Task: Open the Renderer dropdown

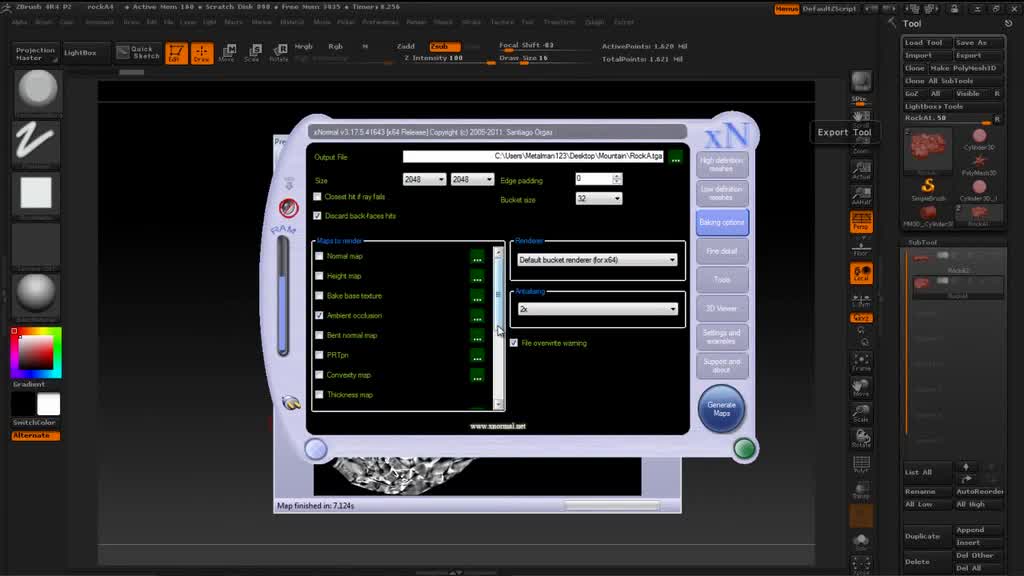Action: coord(597,260)
